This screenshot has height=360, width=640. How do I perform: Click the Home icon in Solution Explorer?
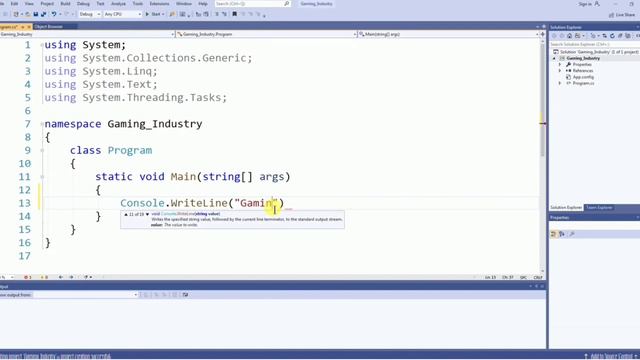pos(569,36)
